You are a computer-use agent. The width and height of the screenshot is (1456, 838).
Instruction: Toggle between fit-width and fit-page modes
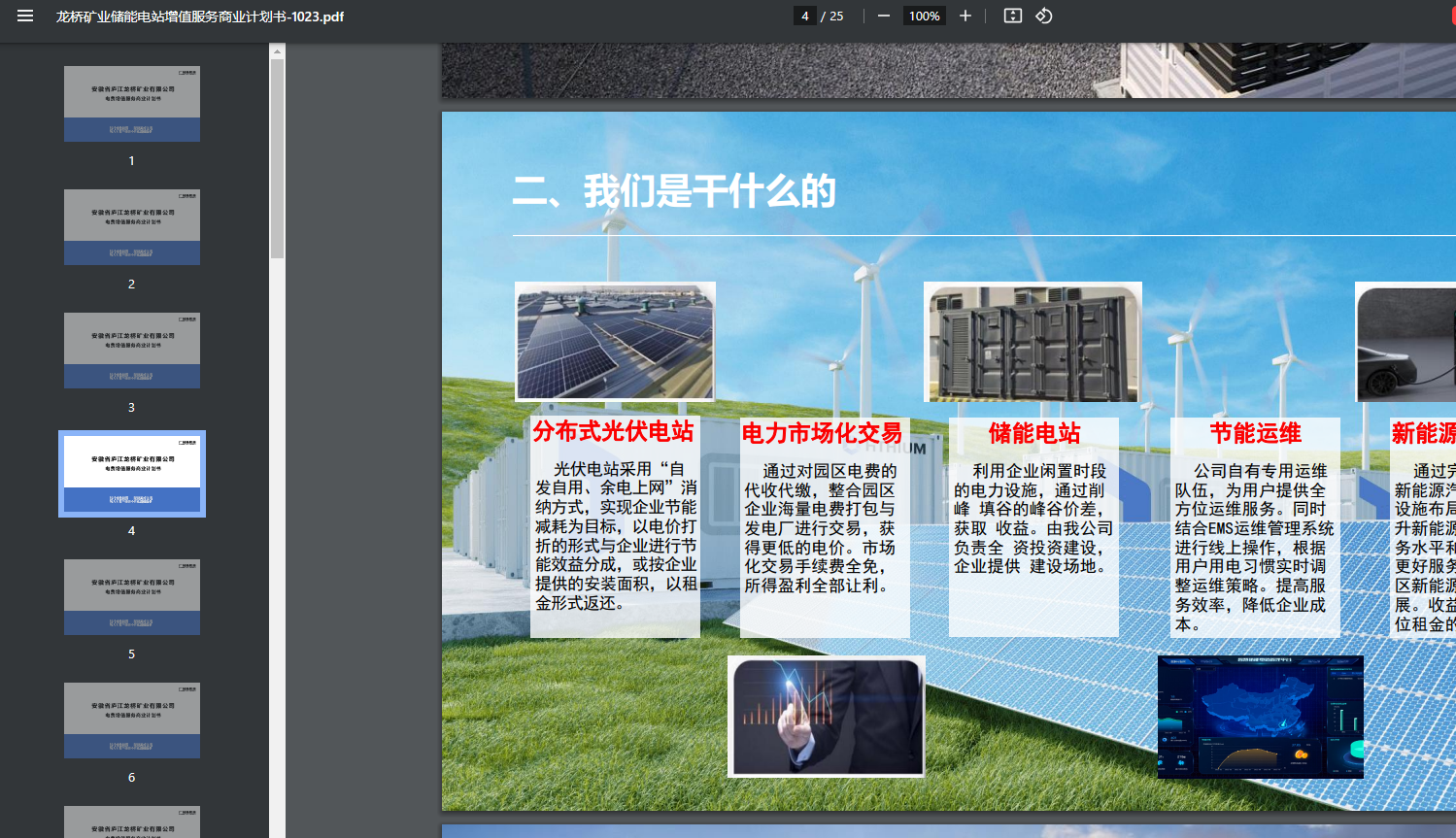pos(1011,16)
